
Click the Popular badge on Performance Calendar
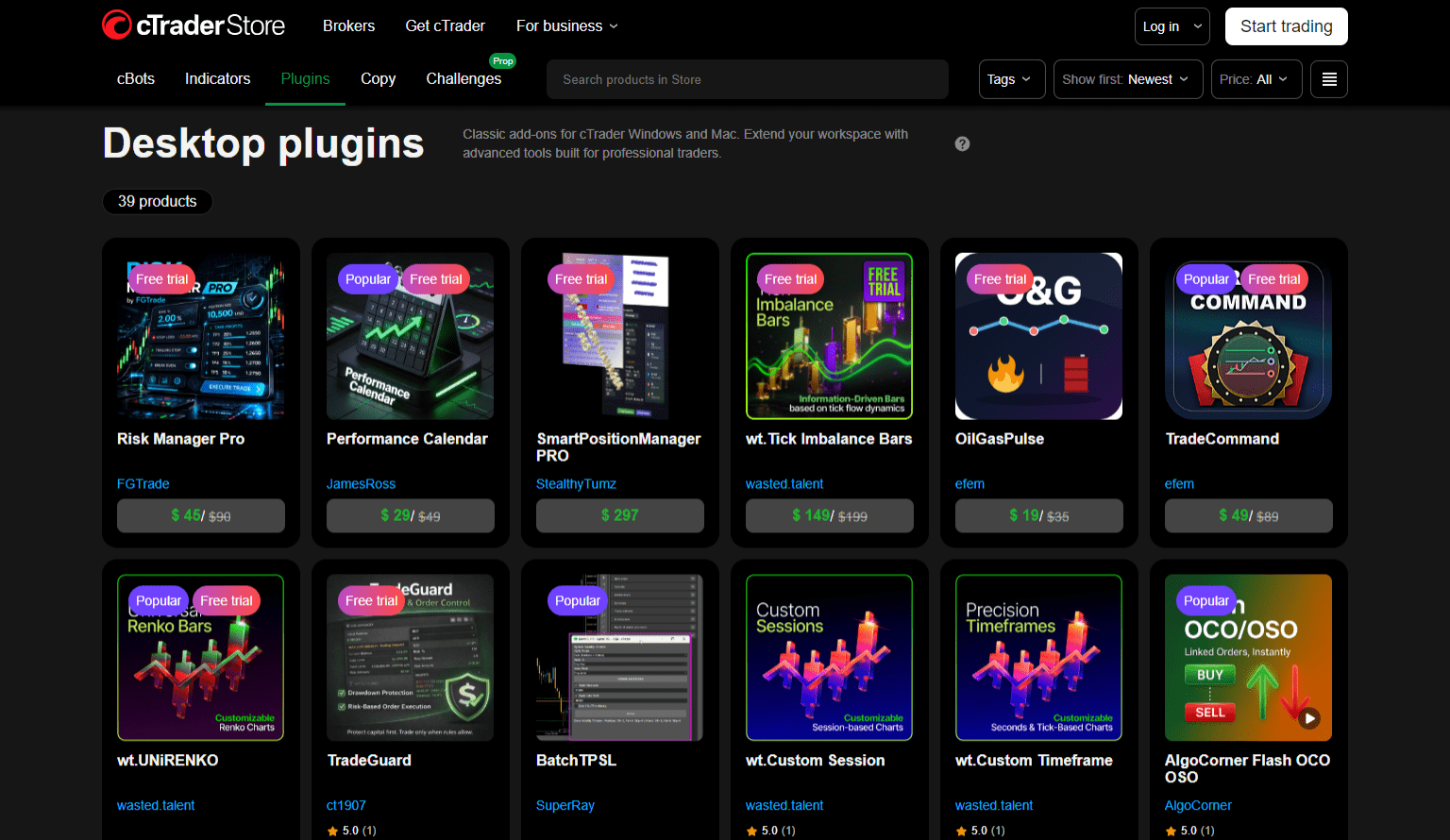click(367, 278)
